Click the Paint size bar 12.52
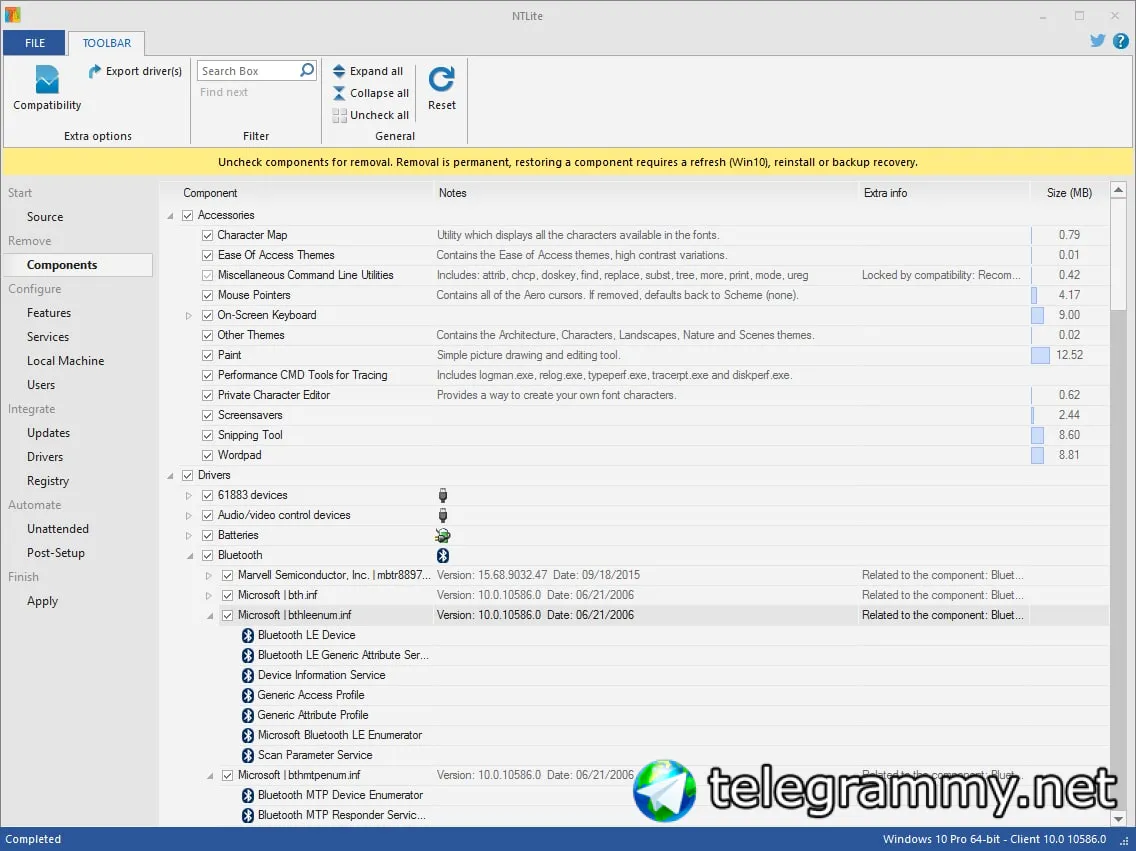 tap(1040, 355)
